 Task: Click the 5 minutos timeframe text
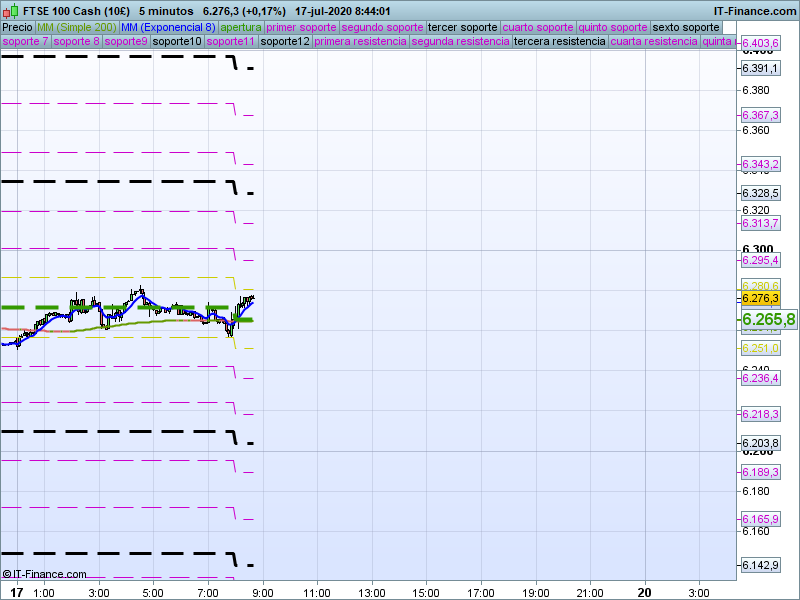tap(166, 11)
